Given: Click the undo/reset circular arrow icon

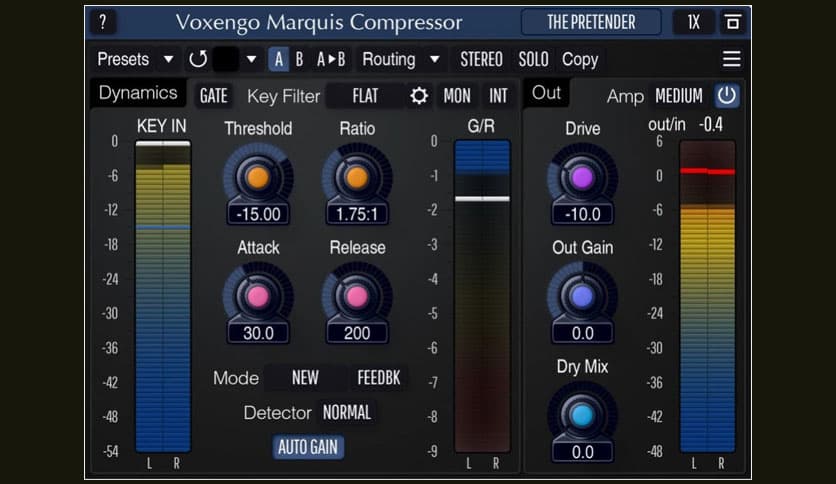Looking at the screenshot, I should point(198,59).
